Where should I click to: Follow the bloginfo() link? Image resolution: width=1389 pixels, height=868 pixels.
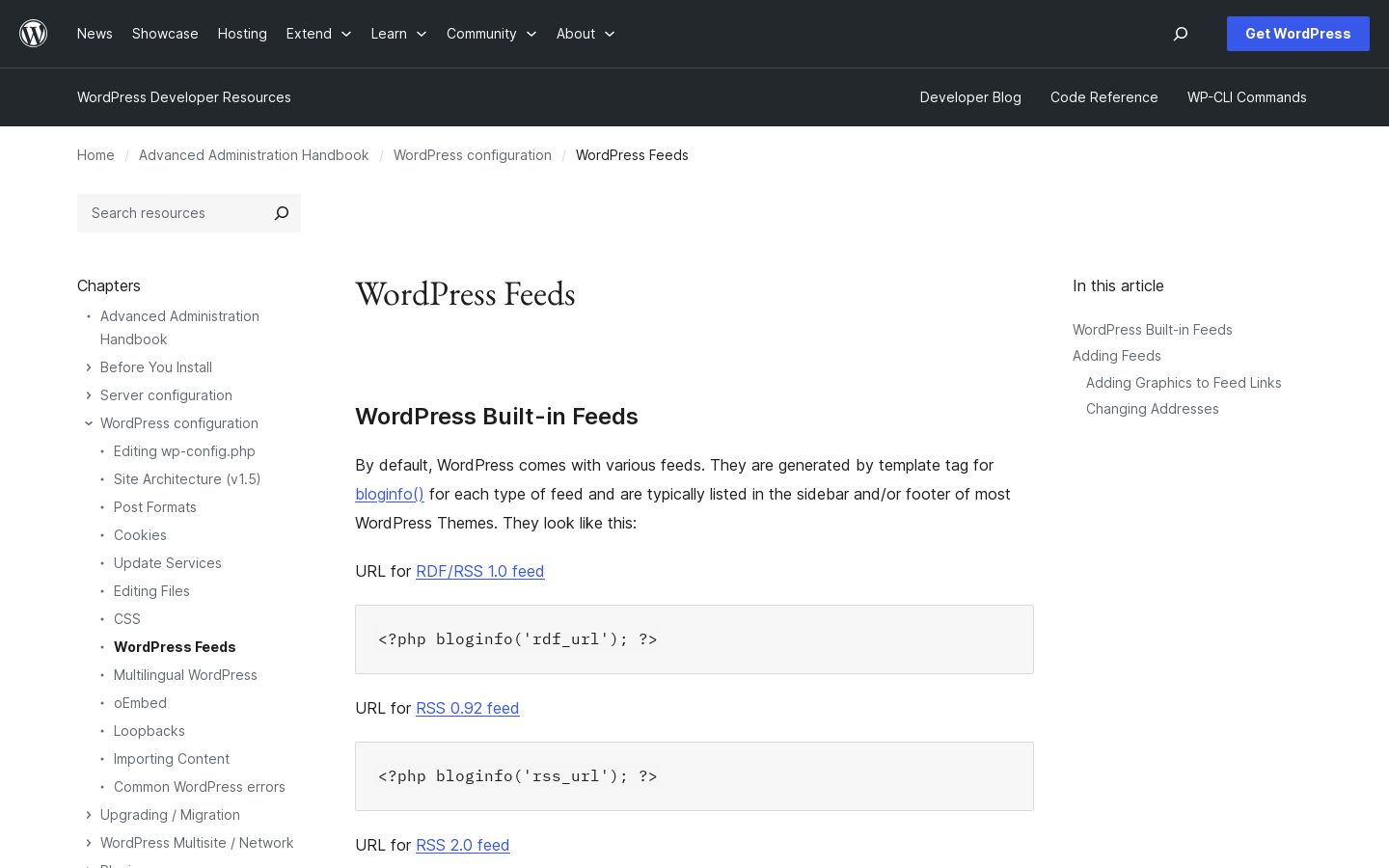(x=390, y=494)
